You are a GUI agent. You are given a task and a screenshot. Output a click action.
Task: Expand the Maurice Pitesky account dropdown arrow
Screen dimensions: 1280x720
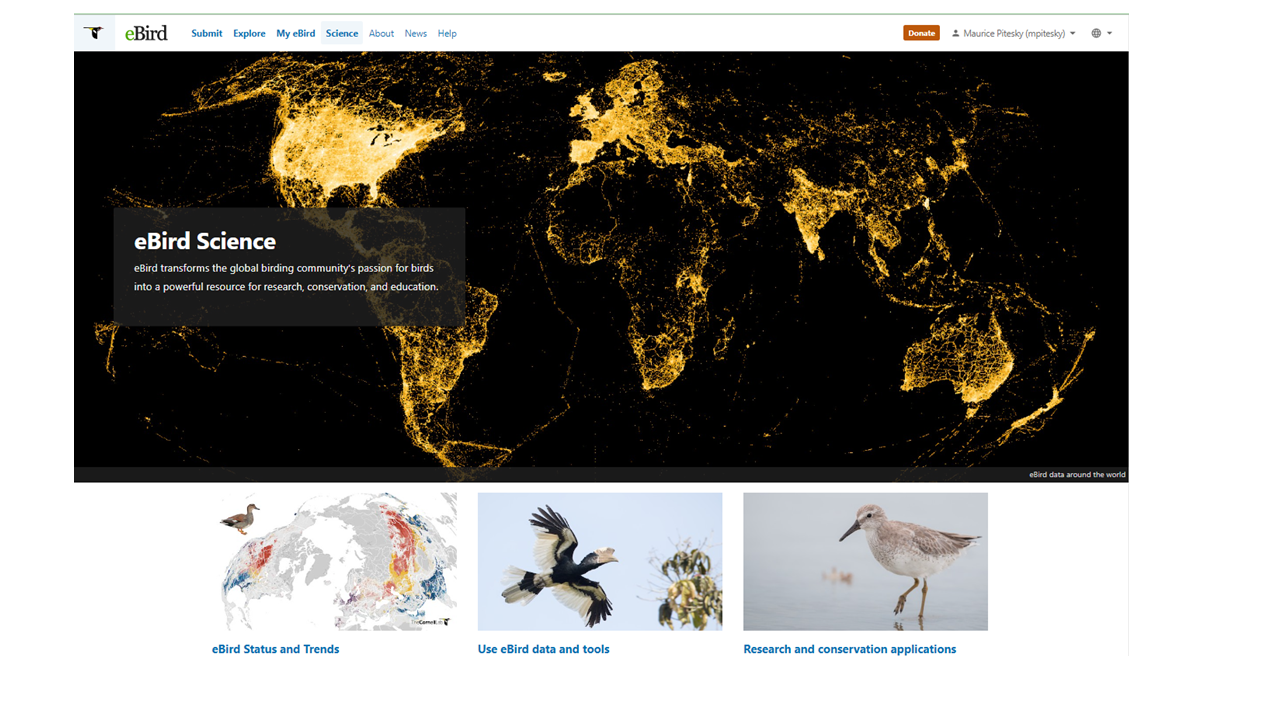pos(1072,32)
